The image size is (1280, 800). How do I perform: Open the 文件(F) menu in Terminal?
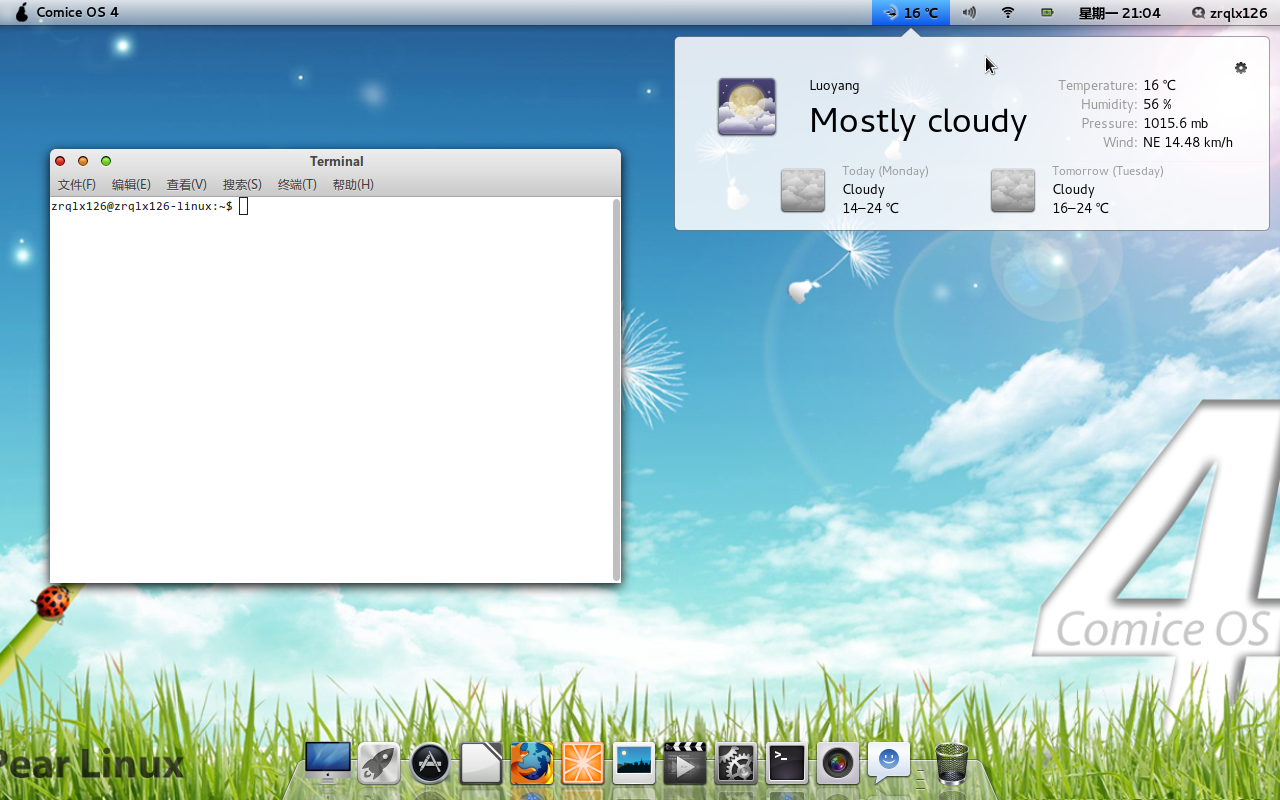(77, 185)
